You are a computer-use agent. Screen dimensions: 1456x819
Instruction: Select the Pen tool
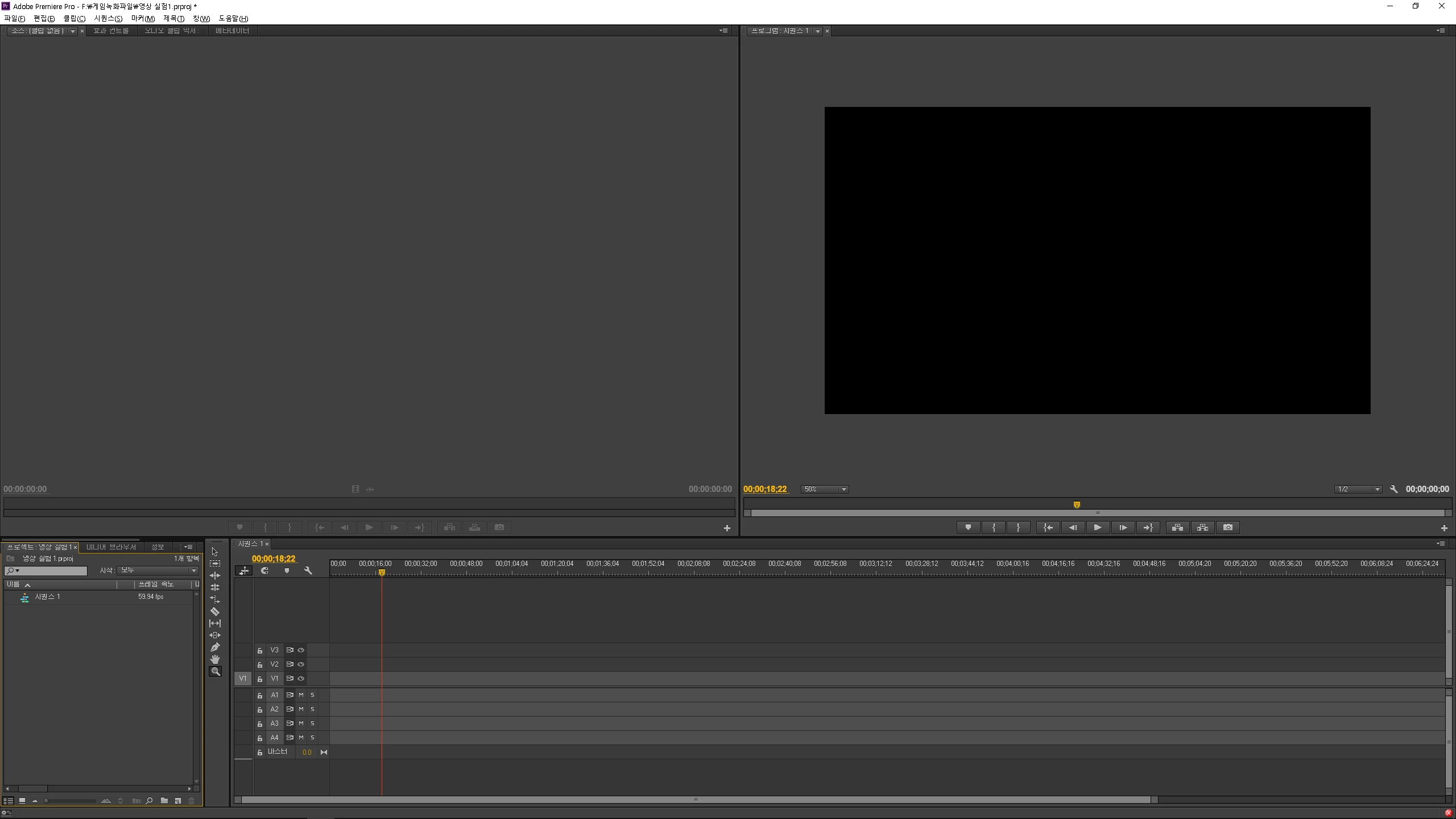[214, 647]
